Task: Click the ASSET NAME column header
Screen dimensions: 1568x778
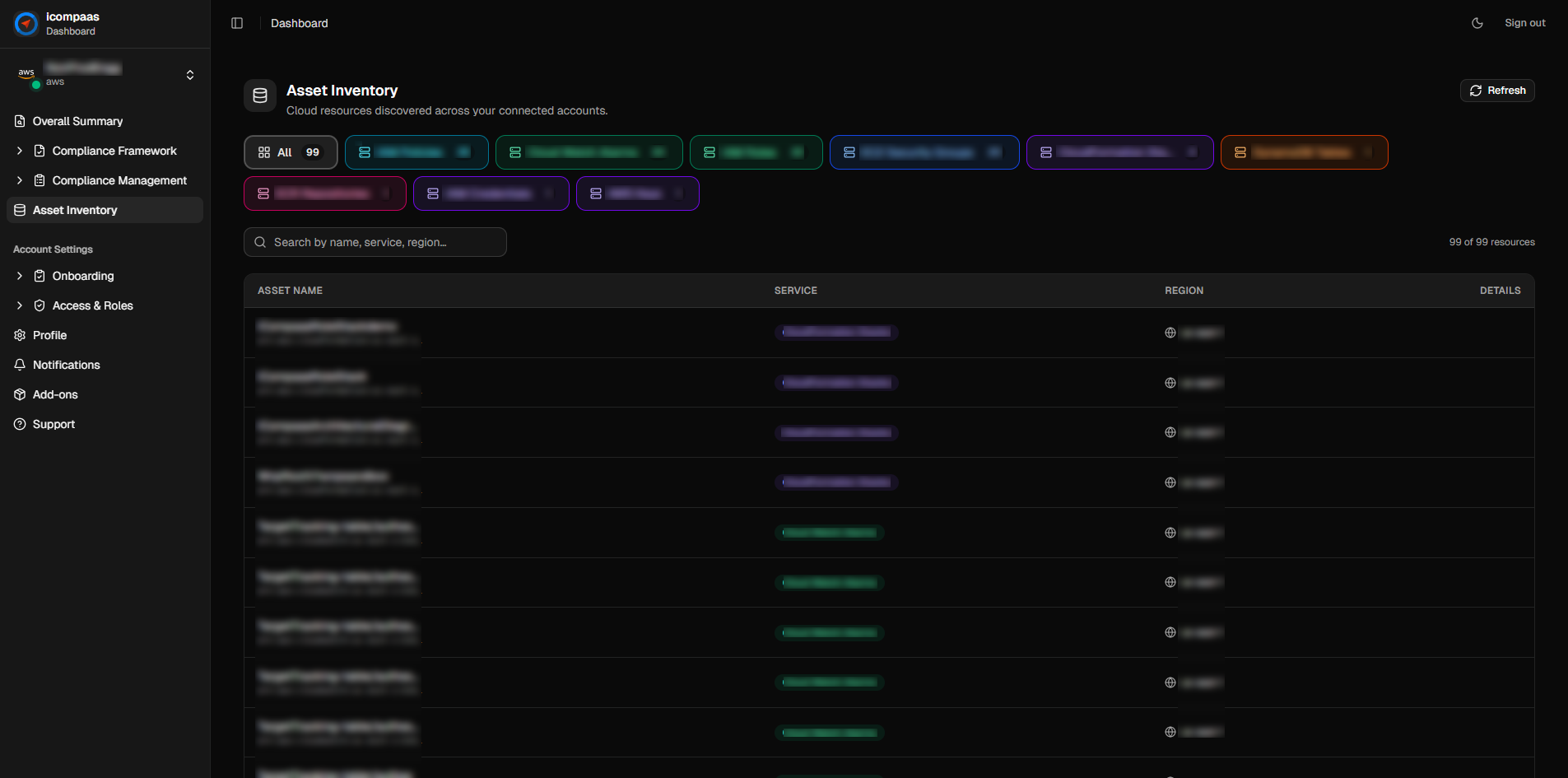Action: (290, 291)
